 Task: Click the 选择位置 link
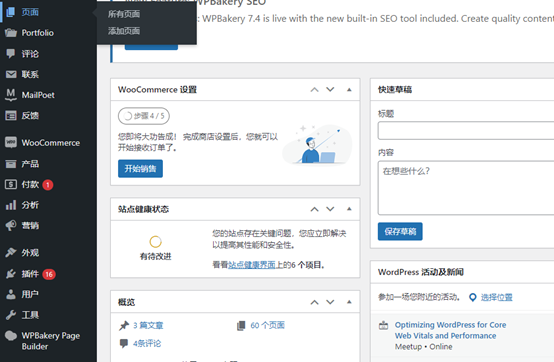(x=496, y=297)
